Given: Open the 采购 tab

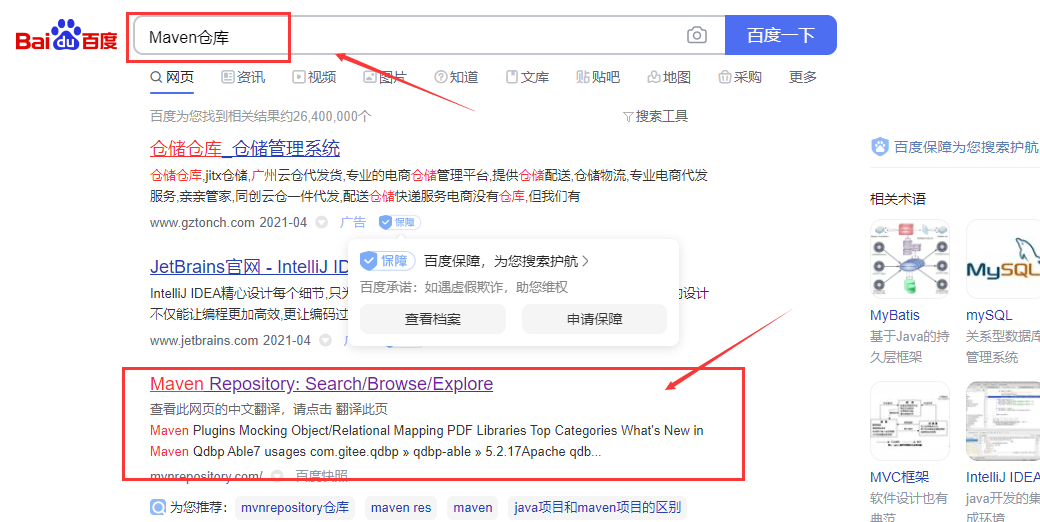Looking at the screenshot, I should click(x=740, y=78).
